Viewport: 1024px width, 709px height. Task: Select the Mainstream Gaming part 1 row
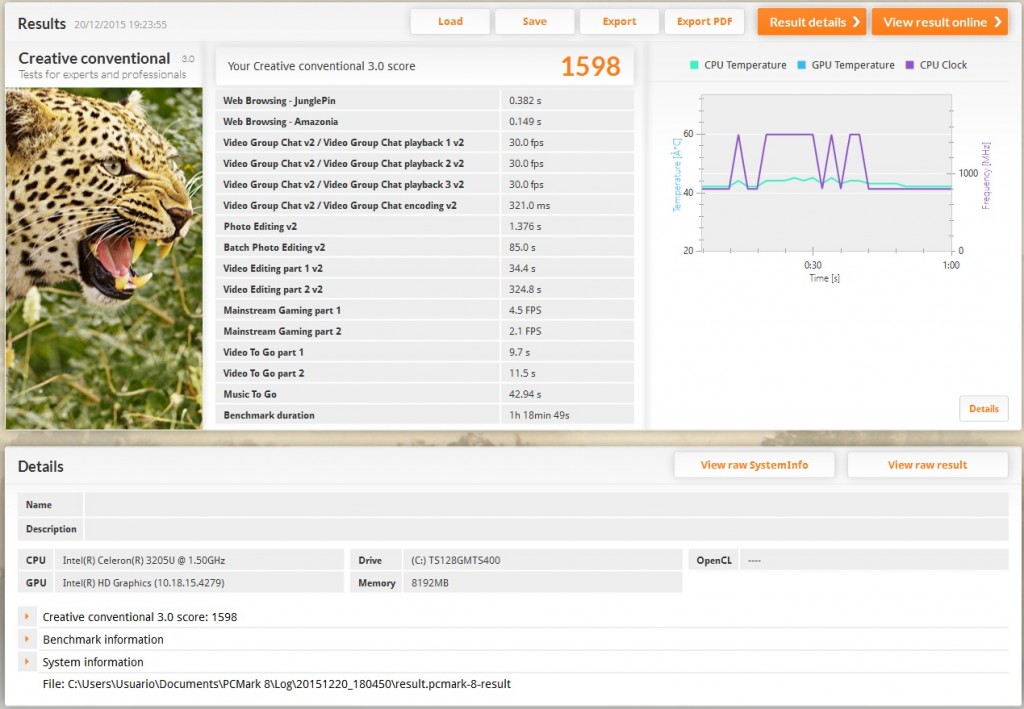click(x=425, y=310)
